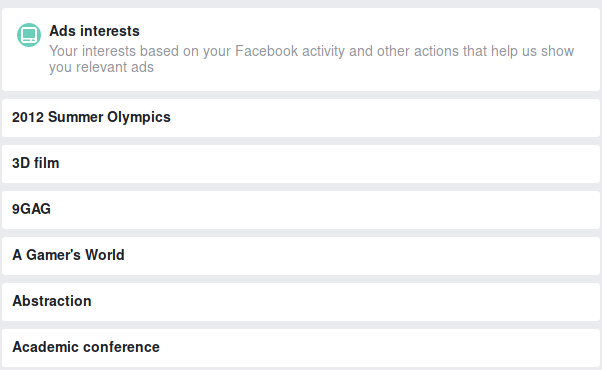Click the phrase relevant ads in description

click(115, 67)
